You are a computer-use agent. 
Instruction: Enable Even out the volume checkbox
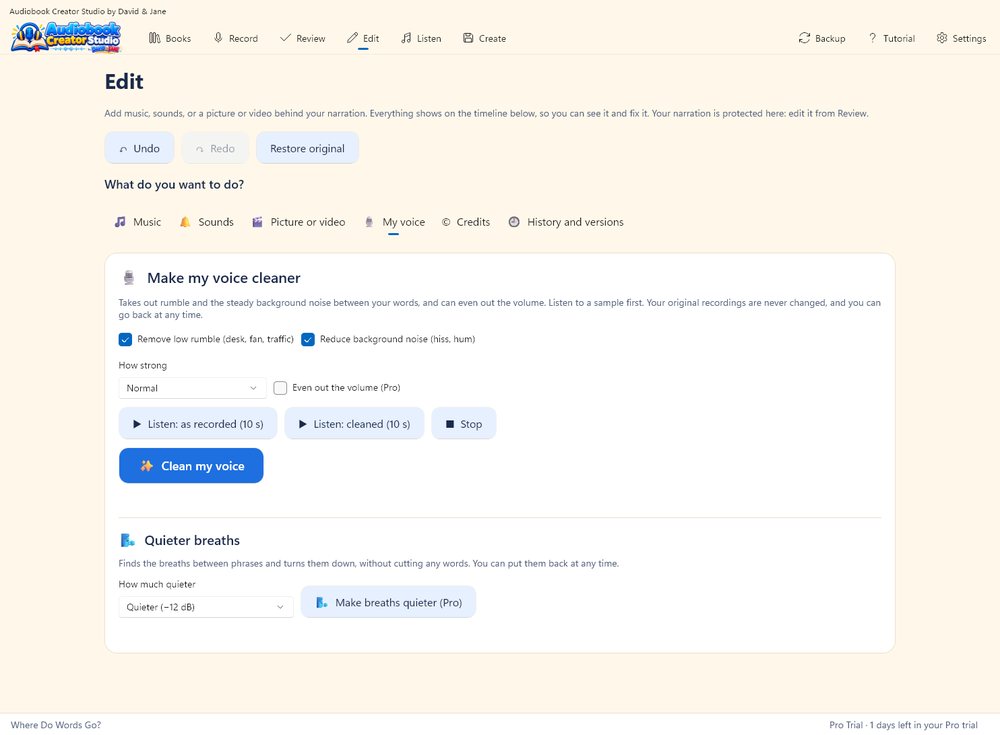click(x=280, y=388)
